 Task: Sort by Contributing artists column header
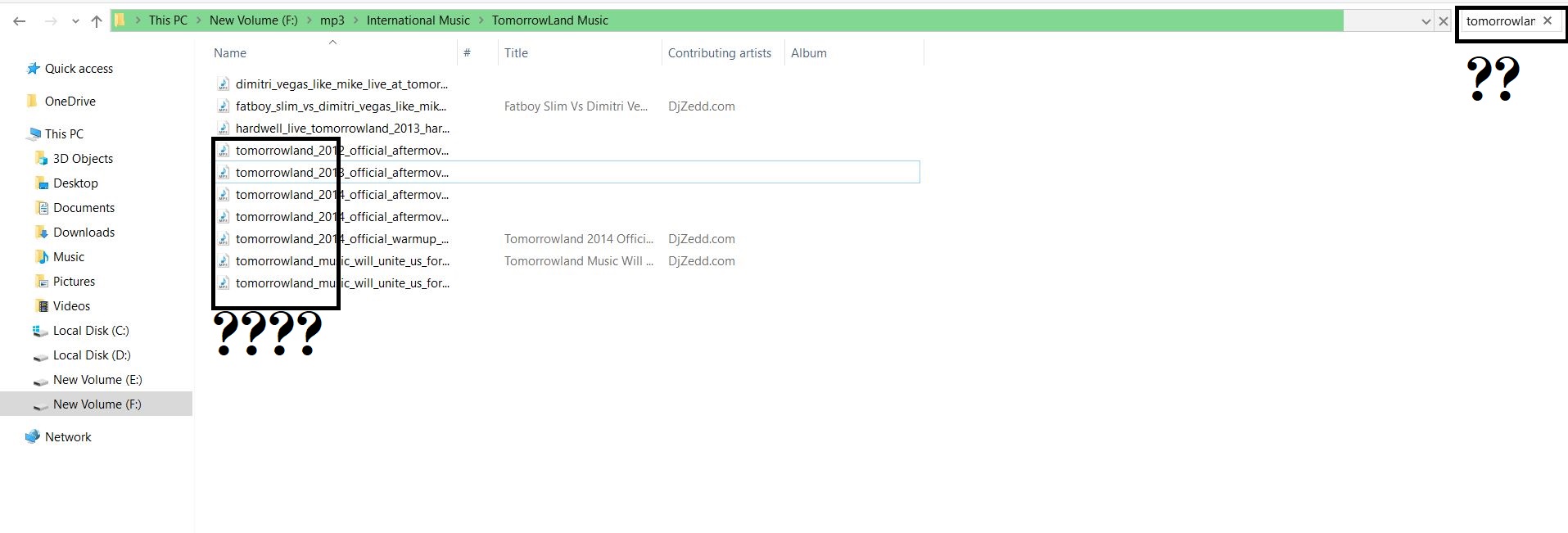720,53
